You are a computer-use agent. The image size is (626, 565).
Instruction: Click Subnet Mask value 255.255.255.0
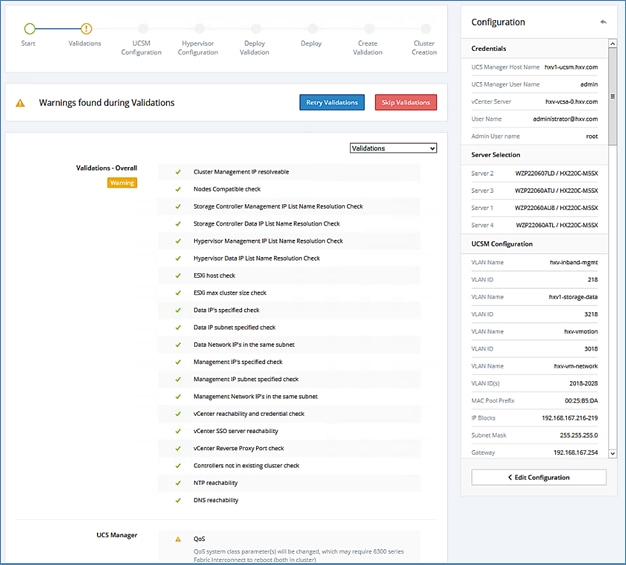579,435
